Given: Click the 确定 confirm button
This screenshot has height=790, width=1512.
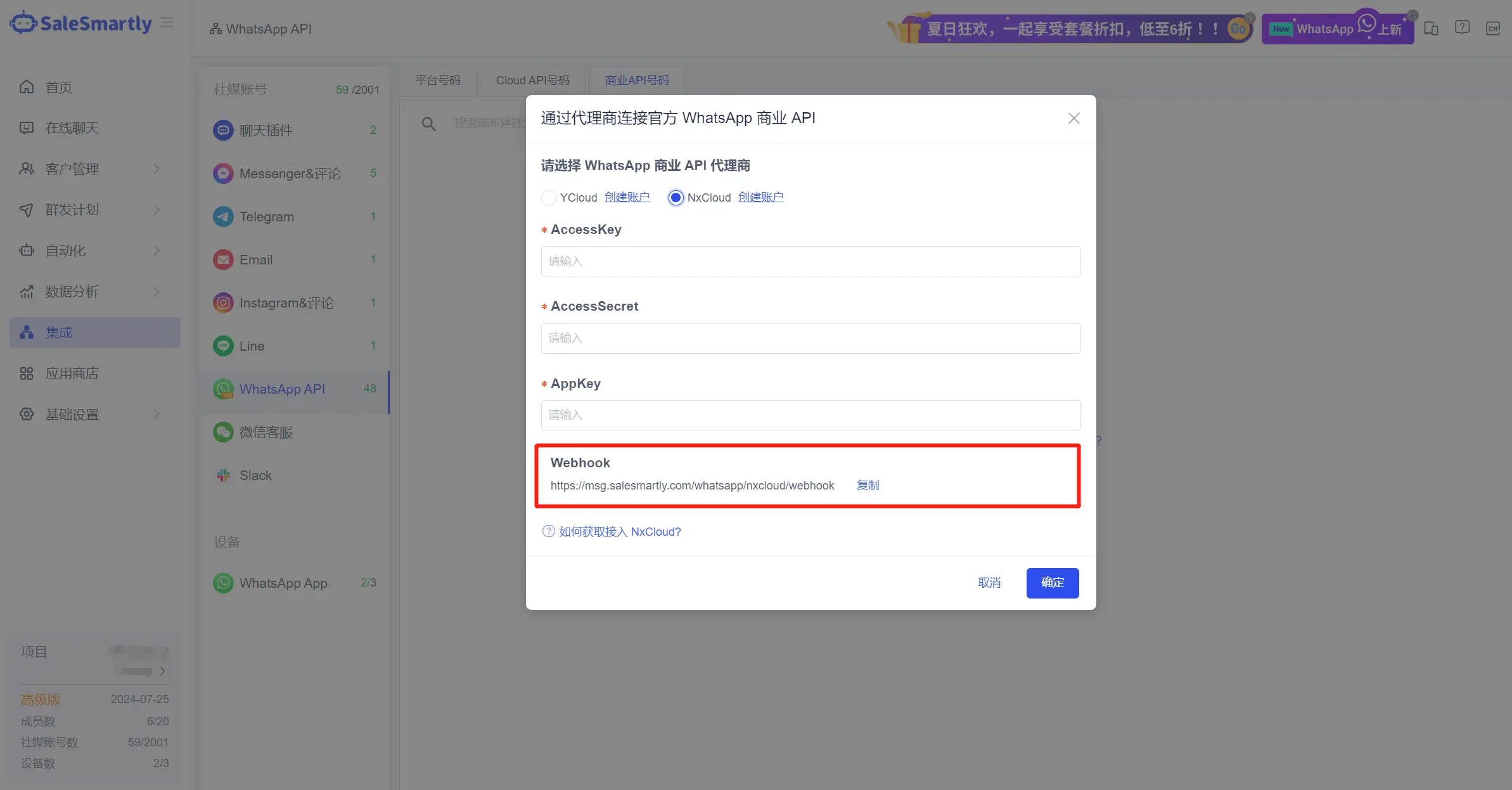Looking at the screenshot, I should (x=1052, y=583).
